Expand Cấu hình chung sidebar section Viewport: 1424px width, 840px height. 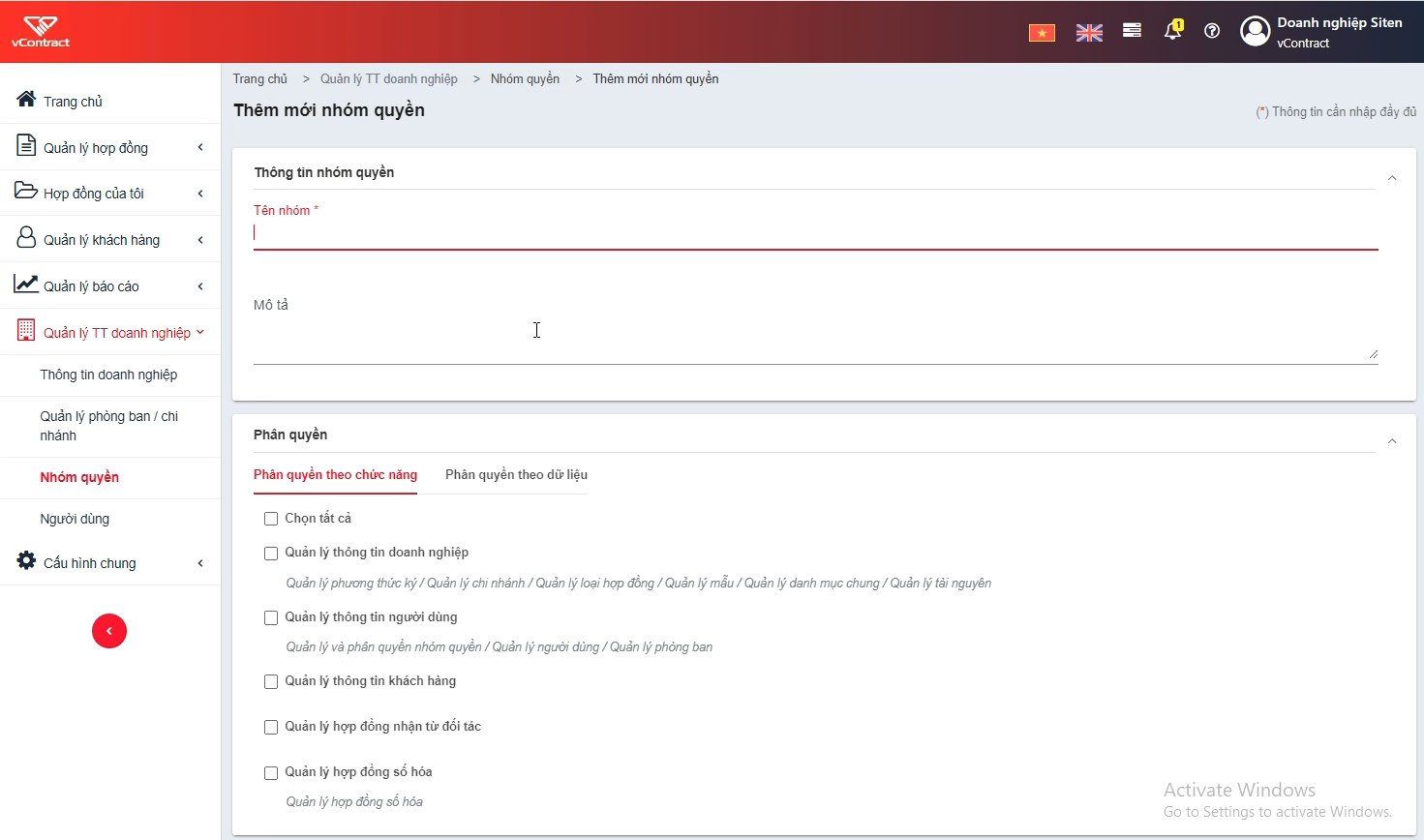coord(110,562)
